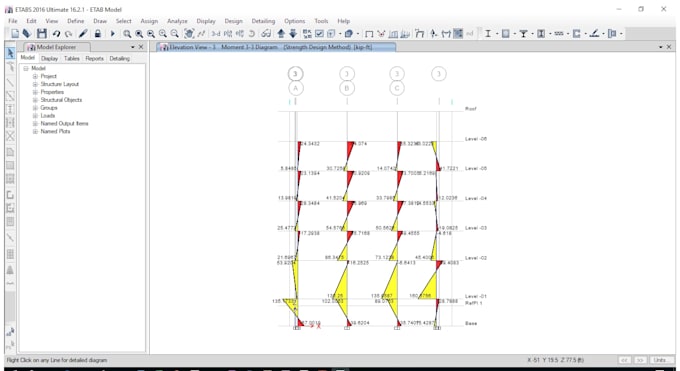The height and width of the screenshot is (371, 680).
Task: Move up in list using up arrow icon
Action: 281,33
